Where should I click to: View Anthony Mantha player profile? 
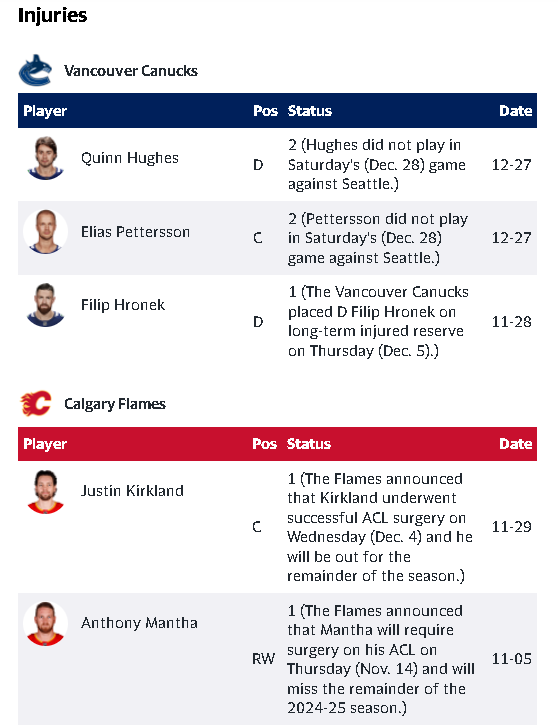pyautogui.click(x=139, y=623)
